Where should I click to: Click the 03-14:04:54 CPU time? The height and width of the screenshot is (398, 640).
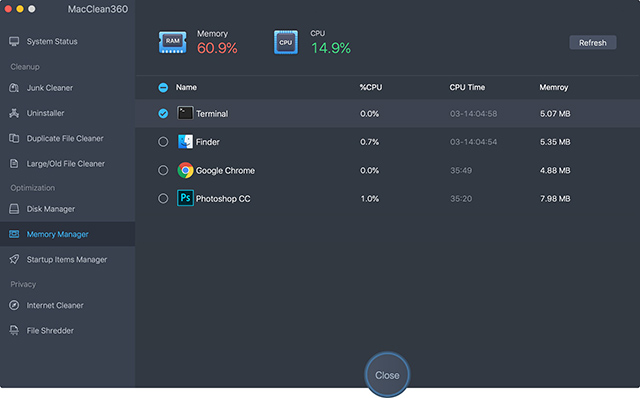[x=473, y=142]
